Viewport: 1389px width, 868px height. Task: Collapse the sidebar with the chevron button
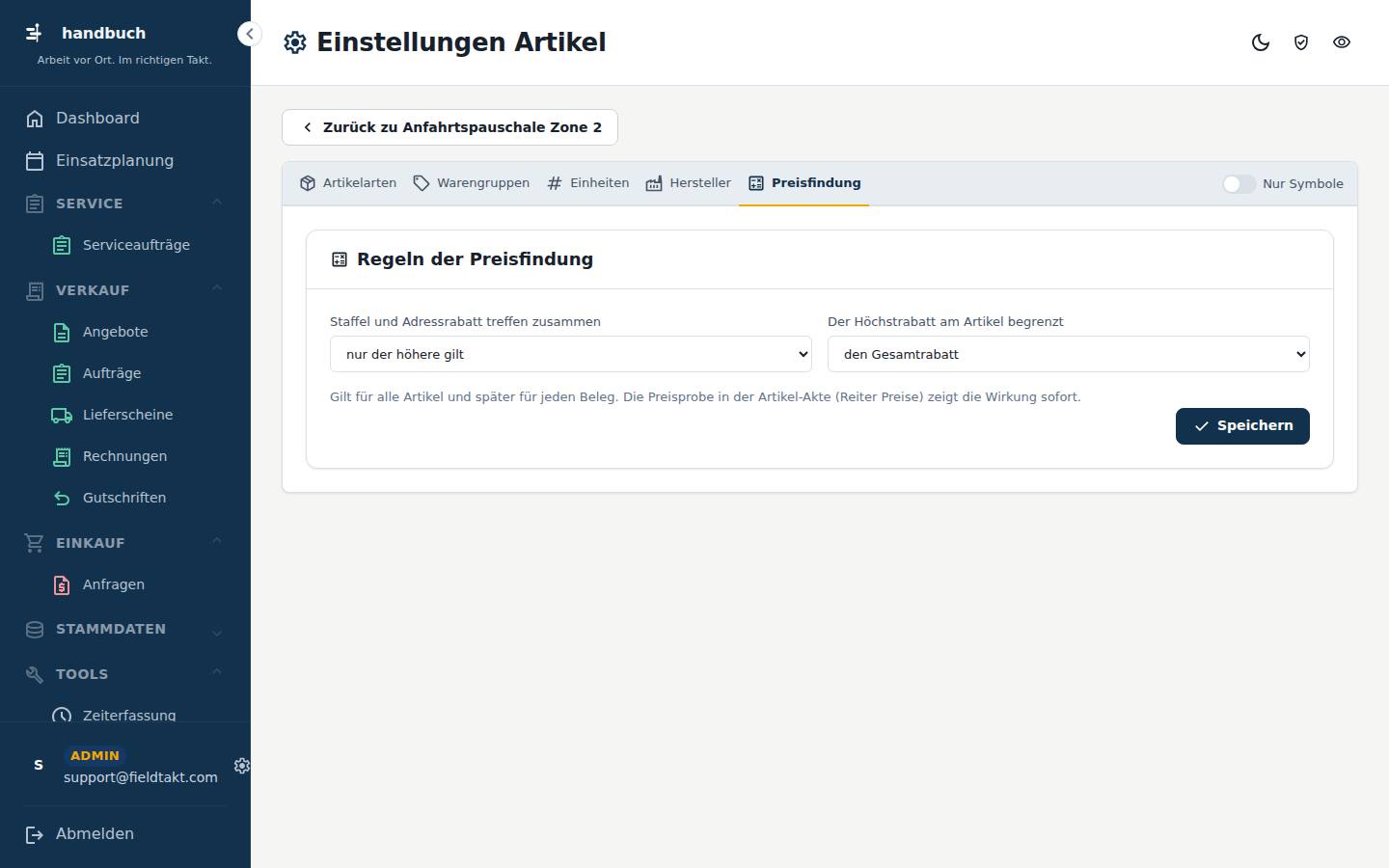click(x=249, y=34)
